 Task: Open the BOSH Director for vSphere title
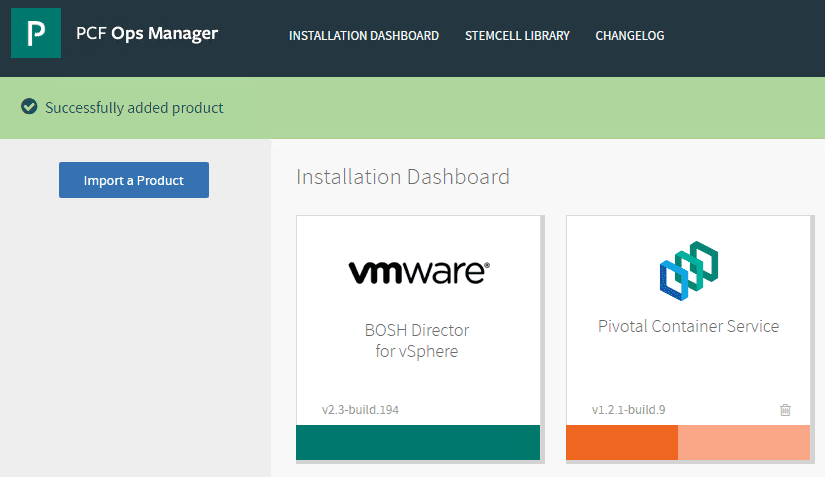tap(417, 340)
